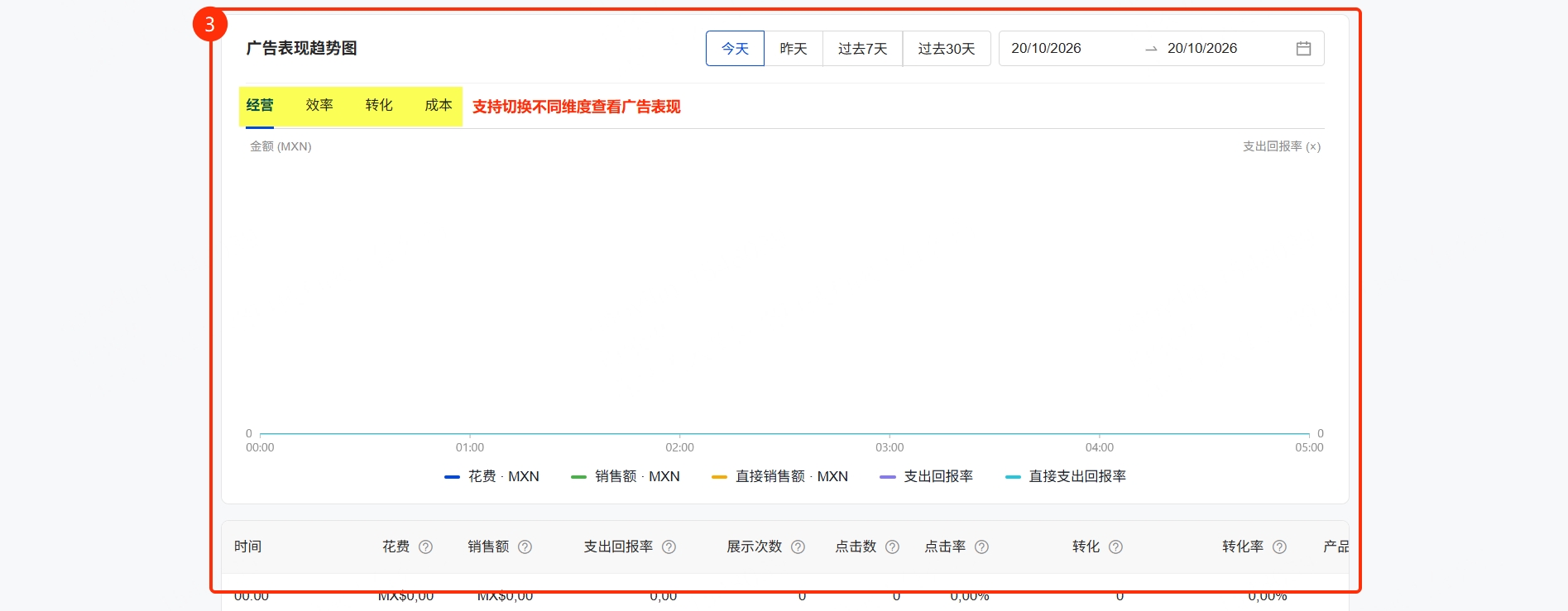Click the 销售额 column header text
Viewport: 1568px width, 611px height.
click(x=488, y=547)
